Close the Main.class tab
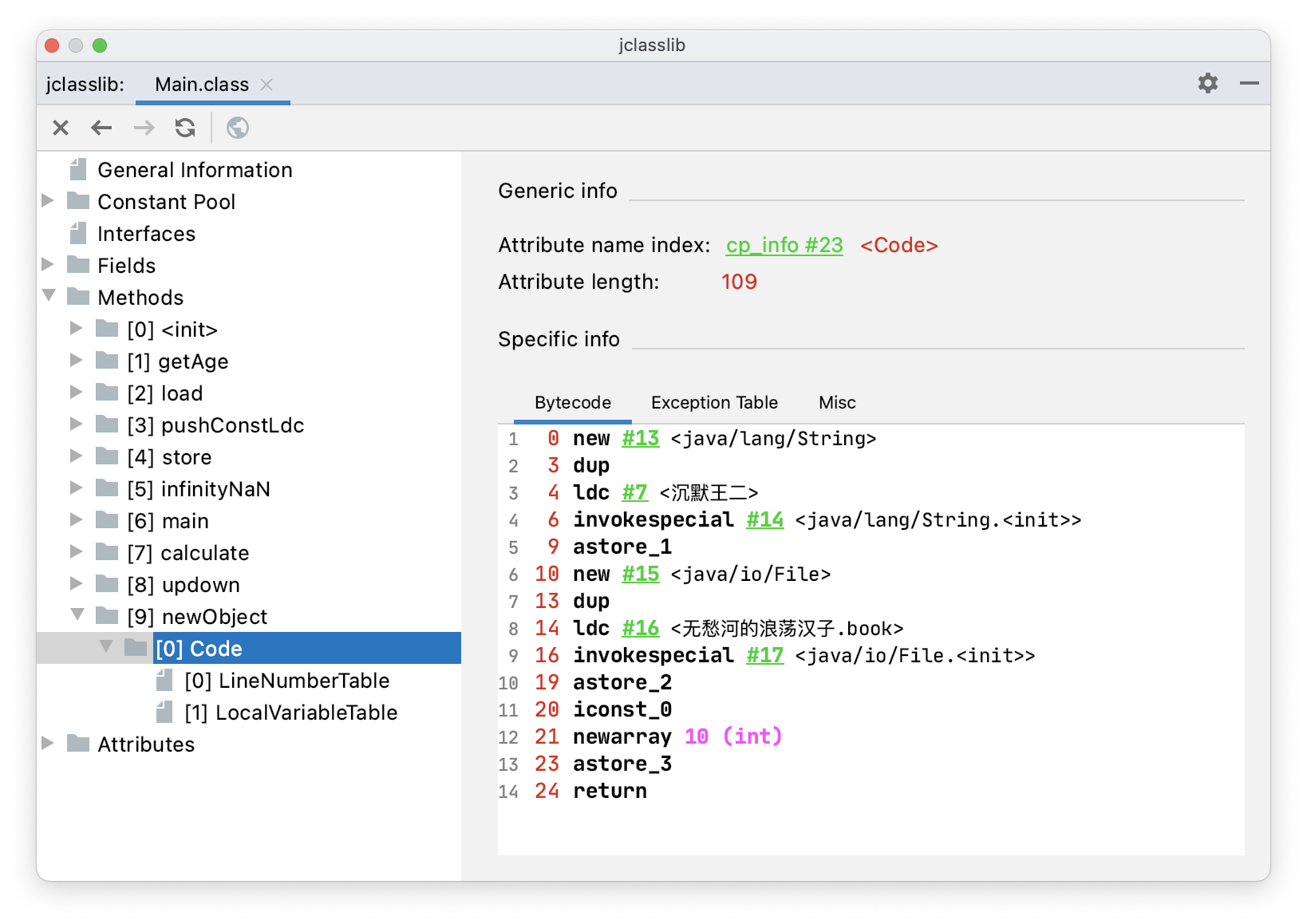Screen dimensions: 1307x924 (x=267, y=85)
